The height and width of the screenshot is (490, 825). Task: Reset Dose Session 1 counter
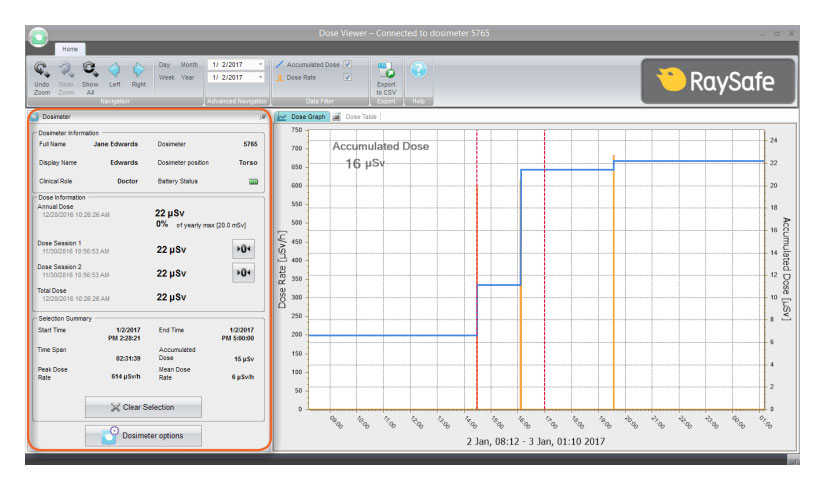[x=243, y=249]
